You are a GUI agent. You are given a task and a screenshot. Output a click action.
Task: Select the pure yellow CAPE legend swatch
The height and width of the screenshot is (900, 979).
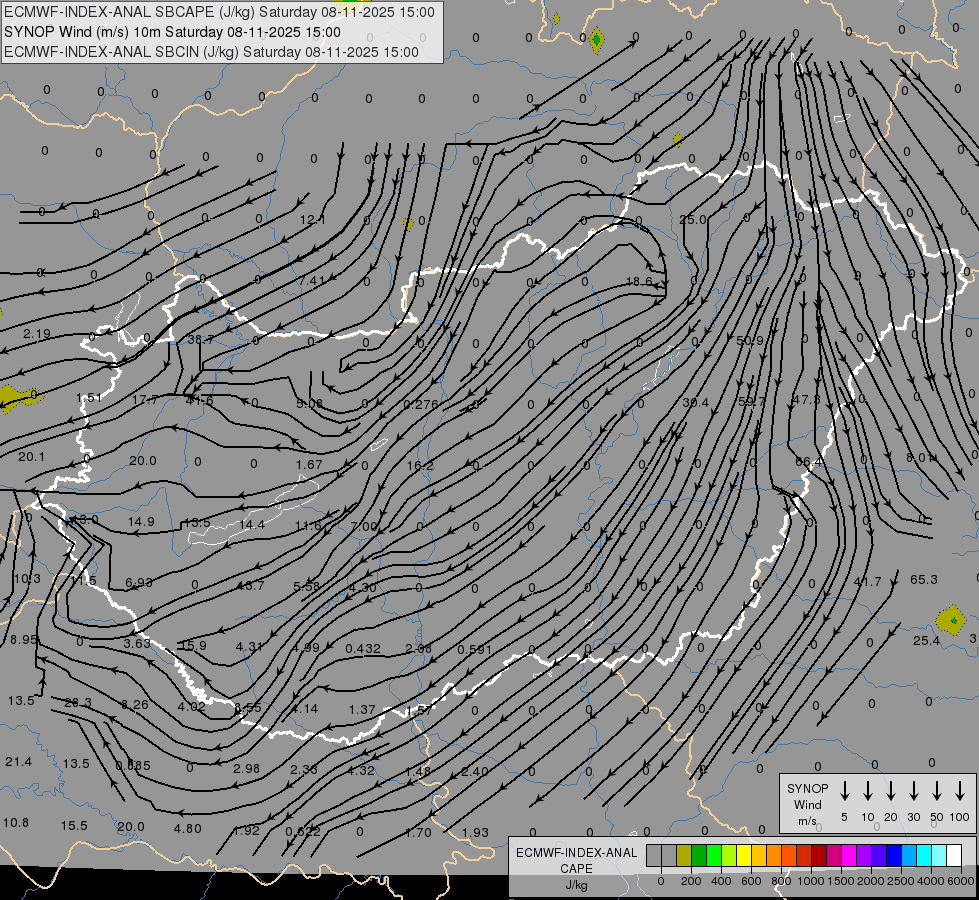pyautogui.click(x=744, y=856)
